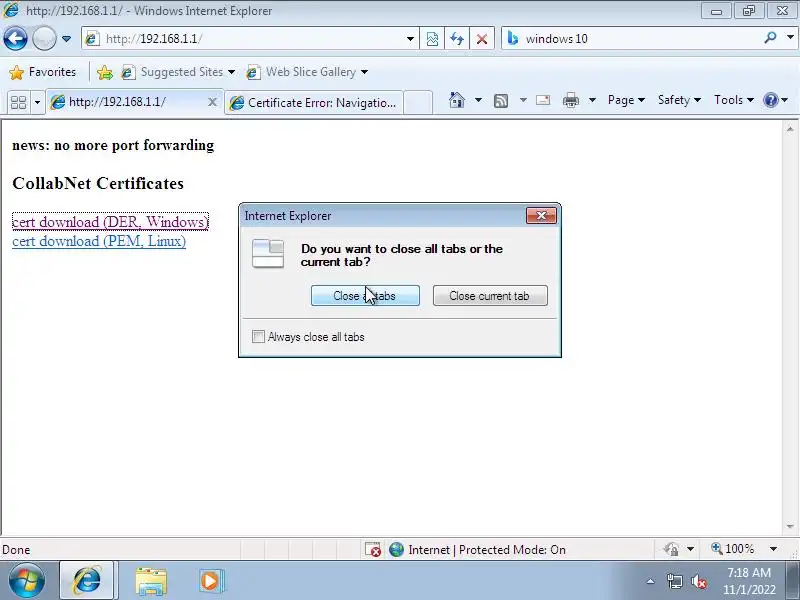Click the magnifier search icon
The height and width of the screenshot is (600, 800).
[x=770, y=38]
